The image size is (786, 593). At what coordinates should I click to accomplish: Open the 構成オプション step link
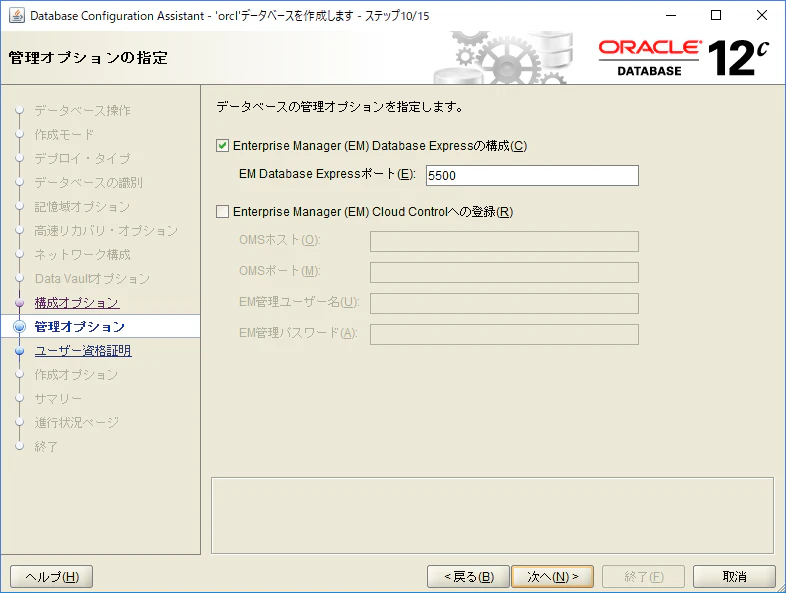(77, 303)
